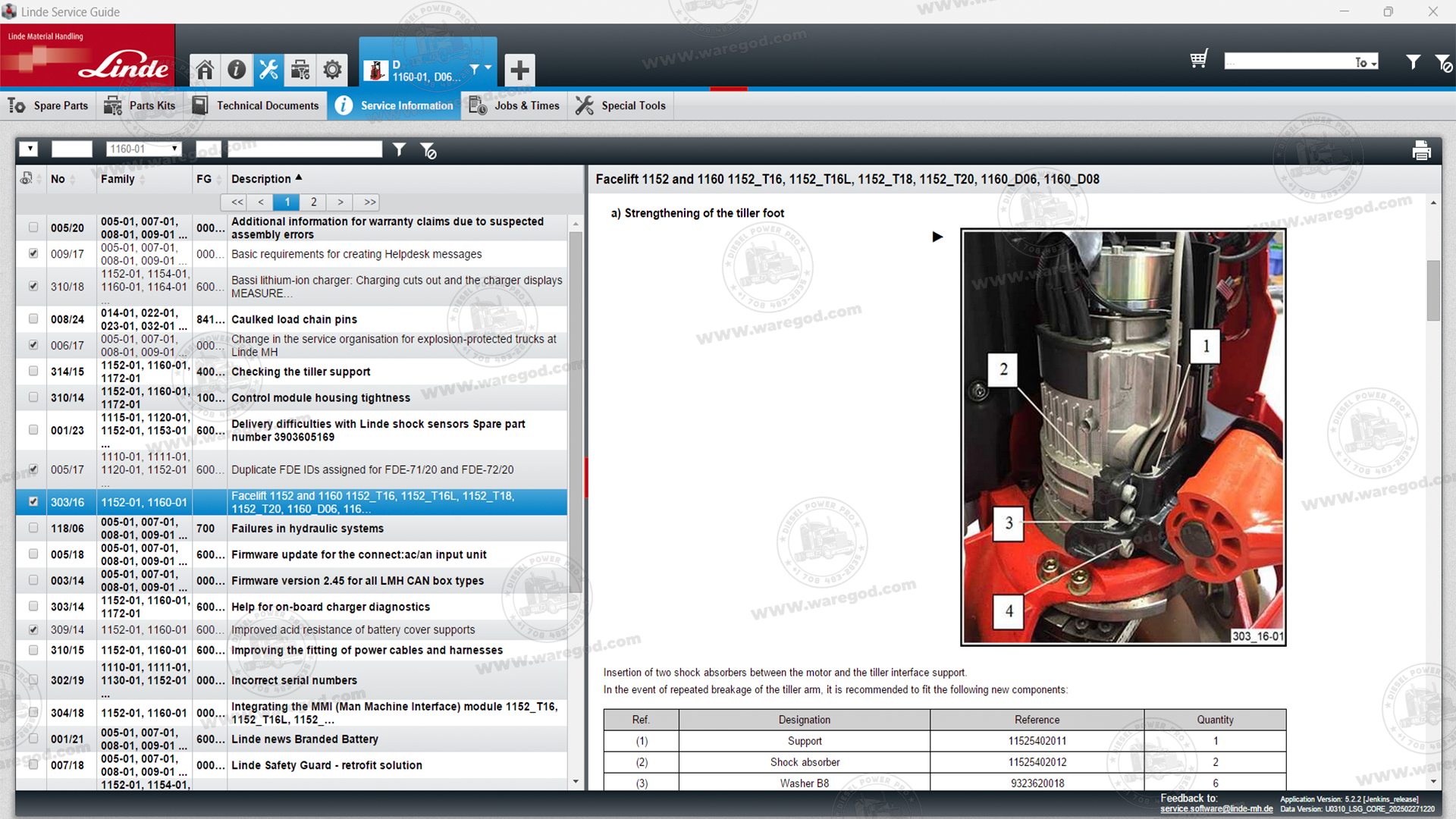Open the top-left filter dropdown arrow

point(29,149)
